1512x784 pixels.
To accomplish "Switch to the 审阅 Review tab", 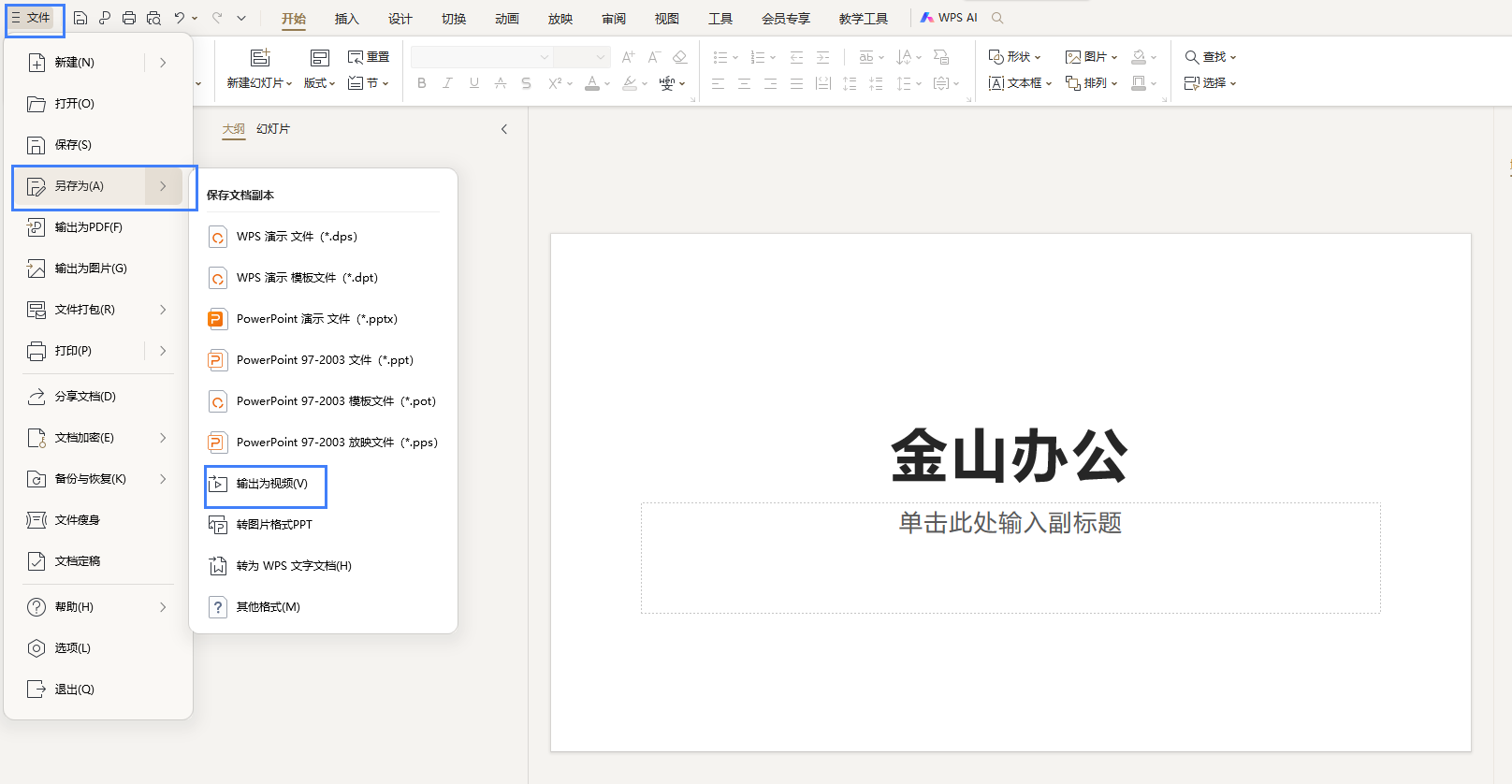I will pos(613,19).
